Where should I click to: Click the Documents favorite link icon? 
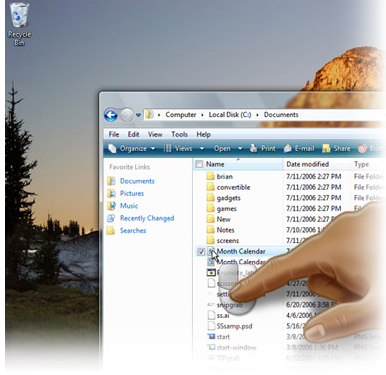pyautogui.click(x=111, y=181)
